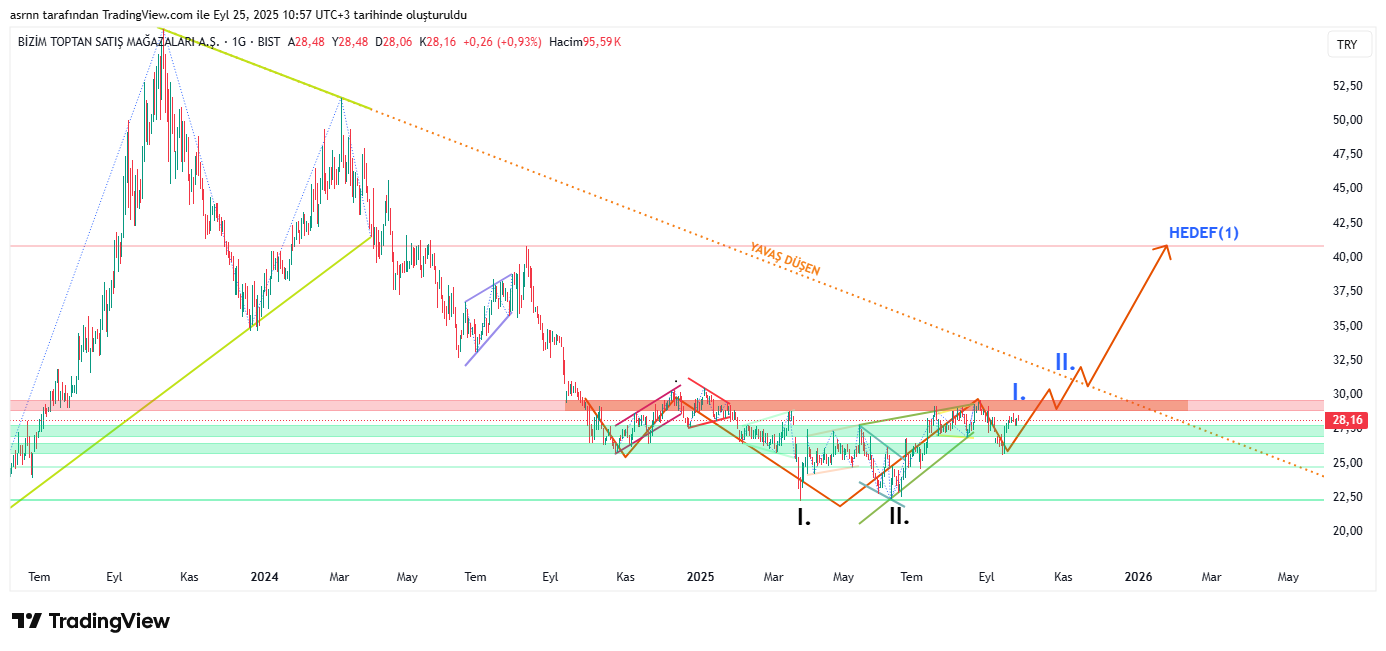Viewport: 1386px width, 651px height.
Task: Select the HEDEF(1) target text label
Action: (x=1204, y=233)
